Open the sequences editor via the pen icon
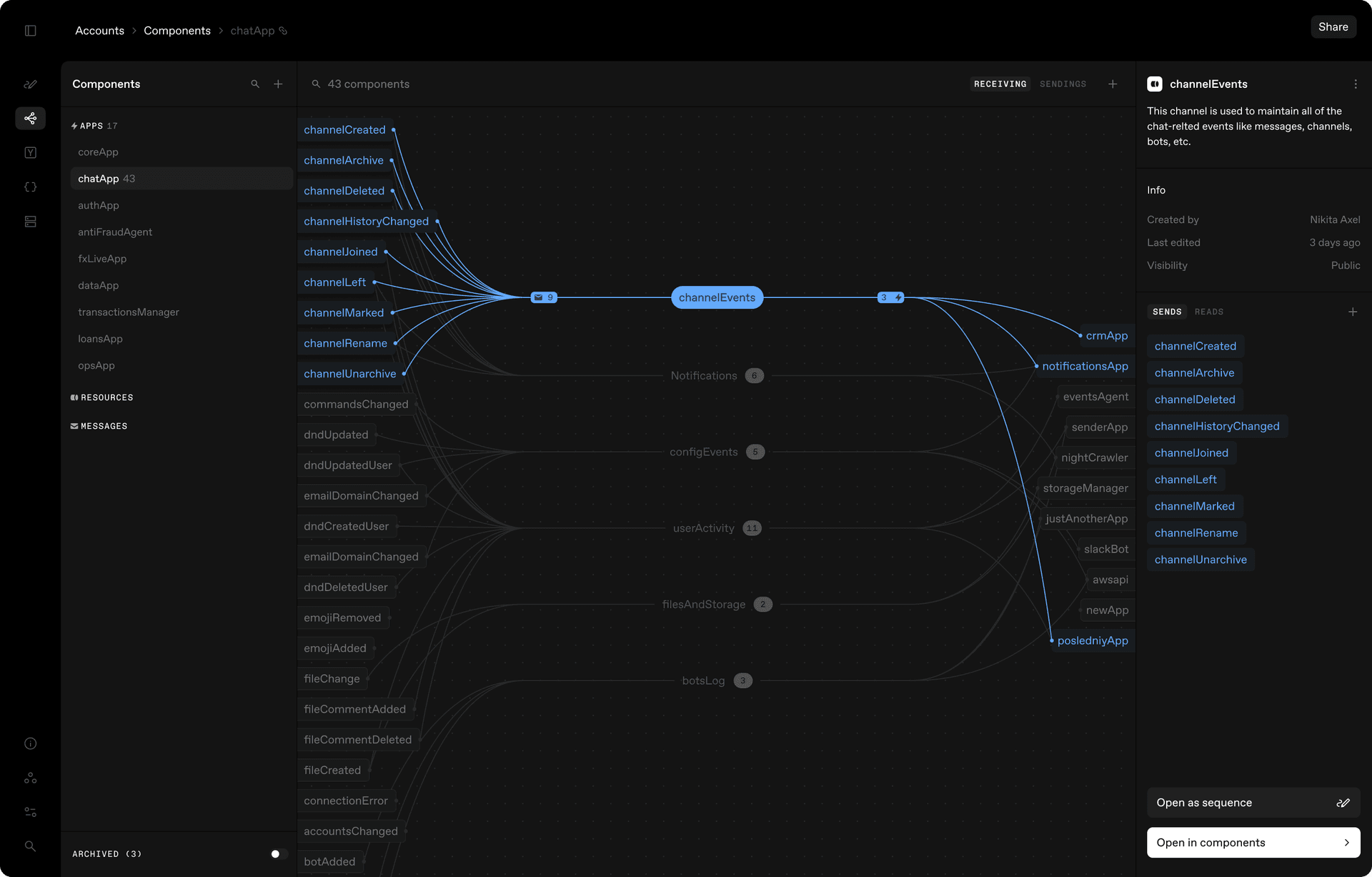 [x=30, y=84]
